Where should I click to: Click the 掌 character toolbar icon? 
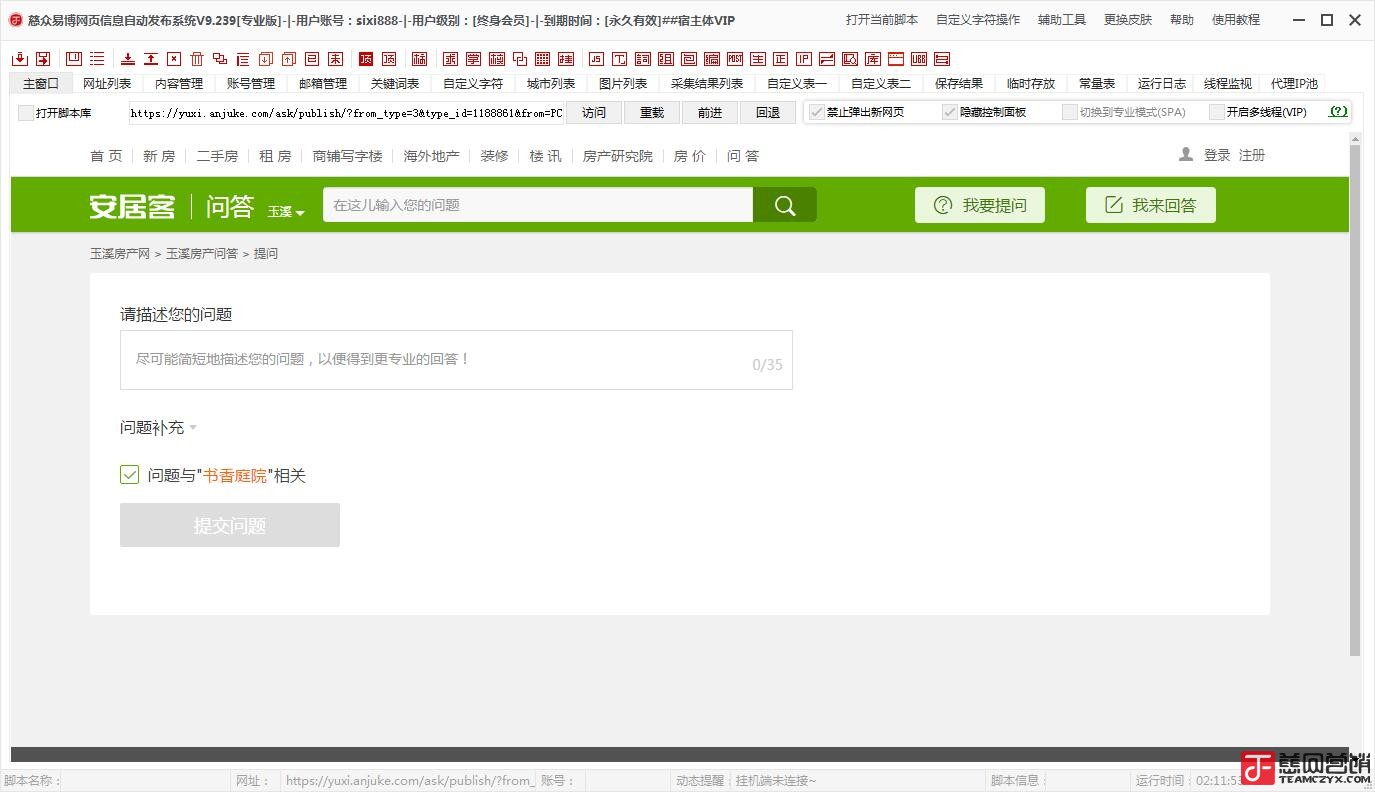(x=473, y=59)
